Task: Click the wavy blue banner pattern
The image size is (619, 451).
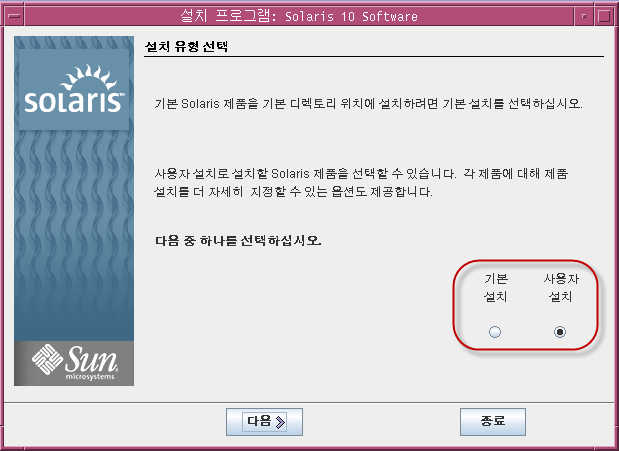Action: point(74,233)
